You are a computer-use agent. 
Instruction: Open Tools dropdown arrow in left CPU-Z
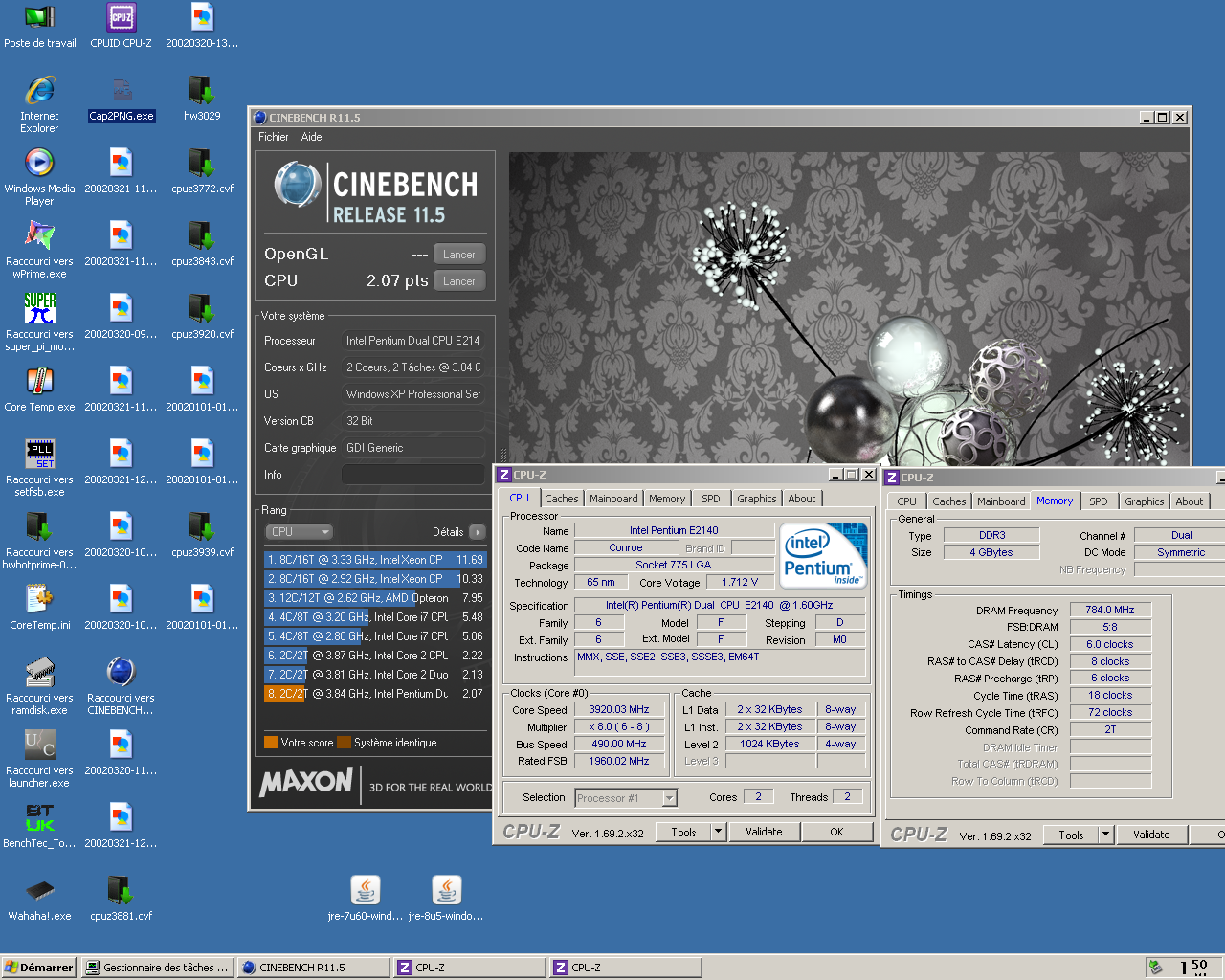[x=718, y=832]
